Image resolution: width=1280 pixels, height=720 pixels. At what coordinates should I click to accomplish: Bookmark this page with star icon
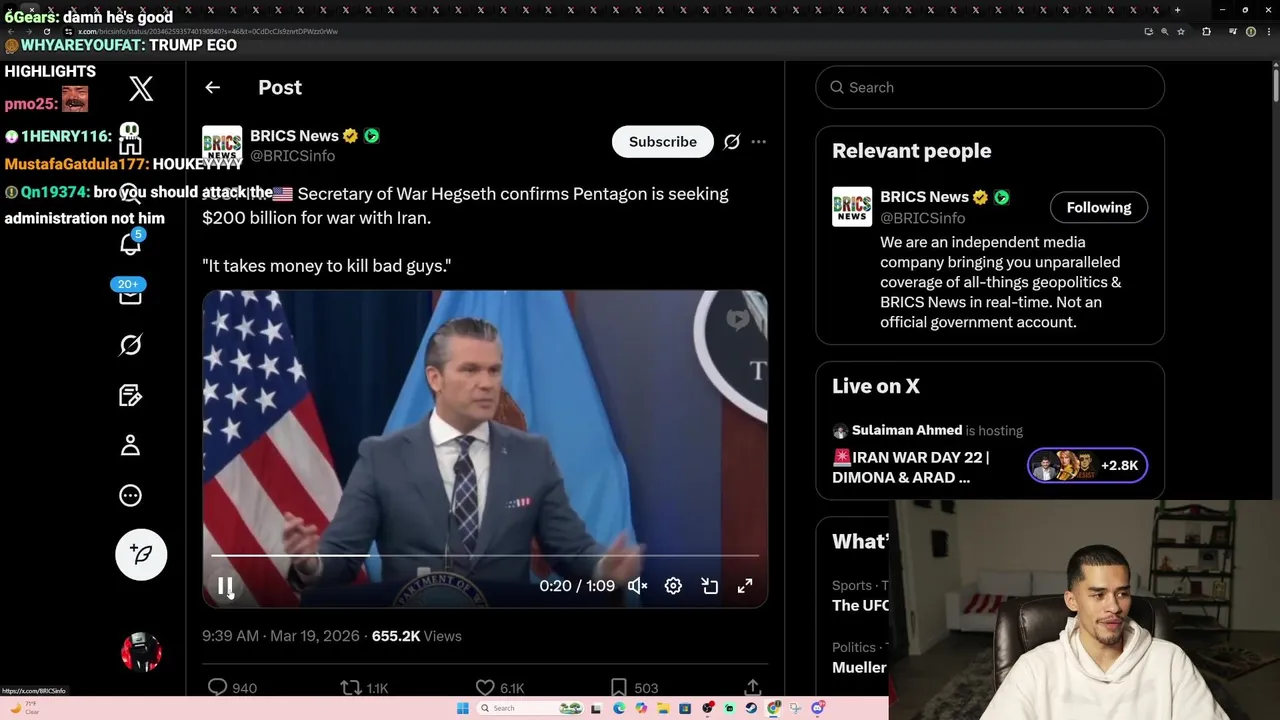point(1180,31)
